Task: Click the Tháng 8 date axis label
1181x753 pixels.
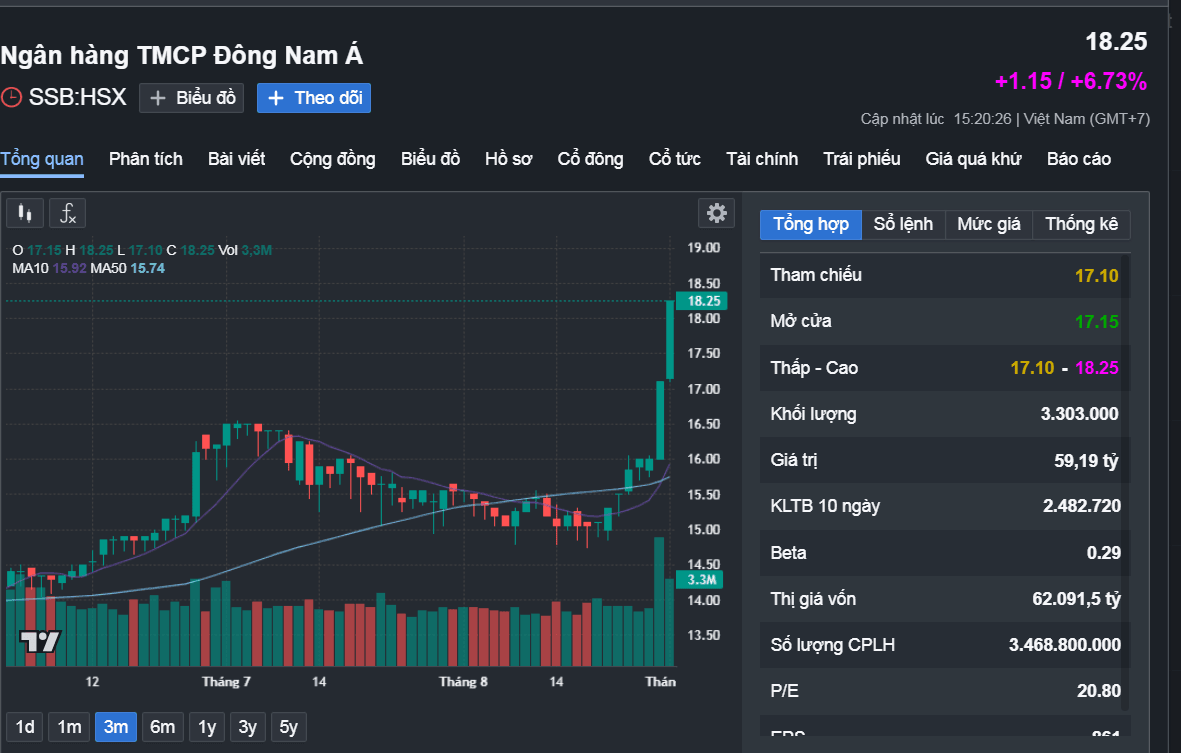Action: 463,681
